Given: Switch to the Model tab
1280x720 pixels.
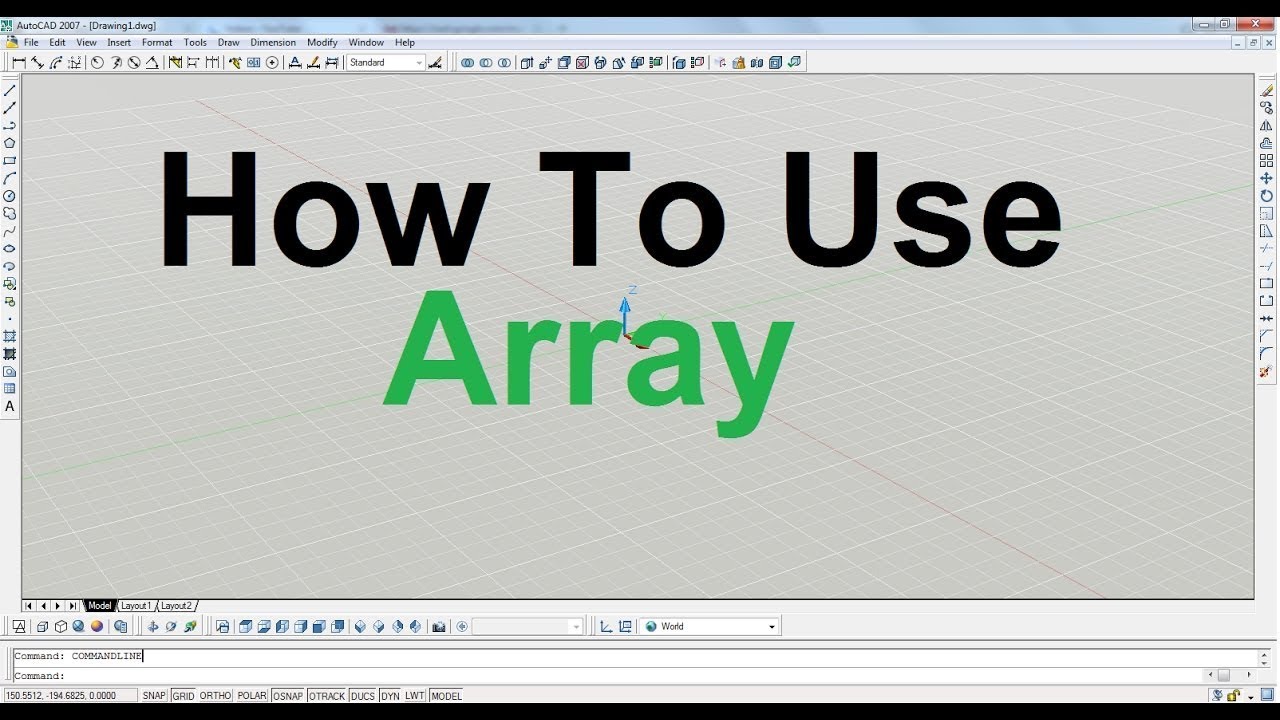Looking at the screenshot, I should click(x=100, y=606).
